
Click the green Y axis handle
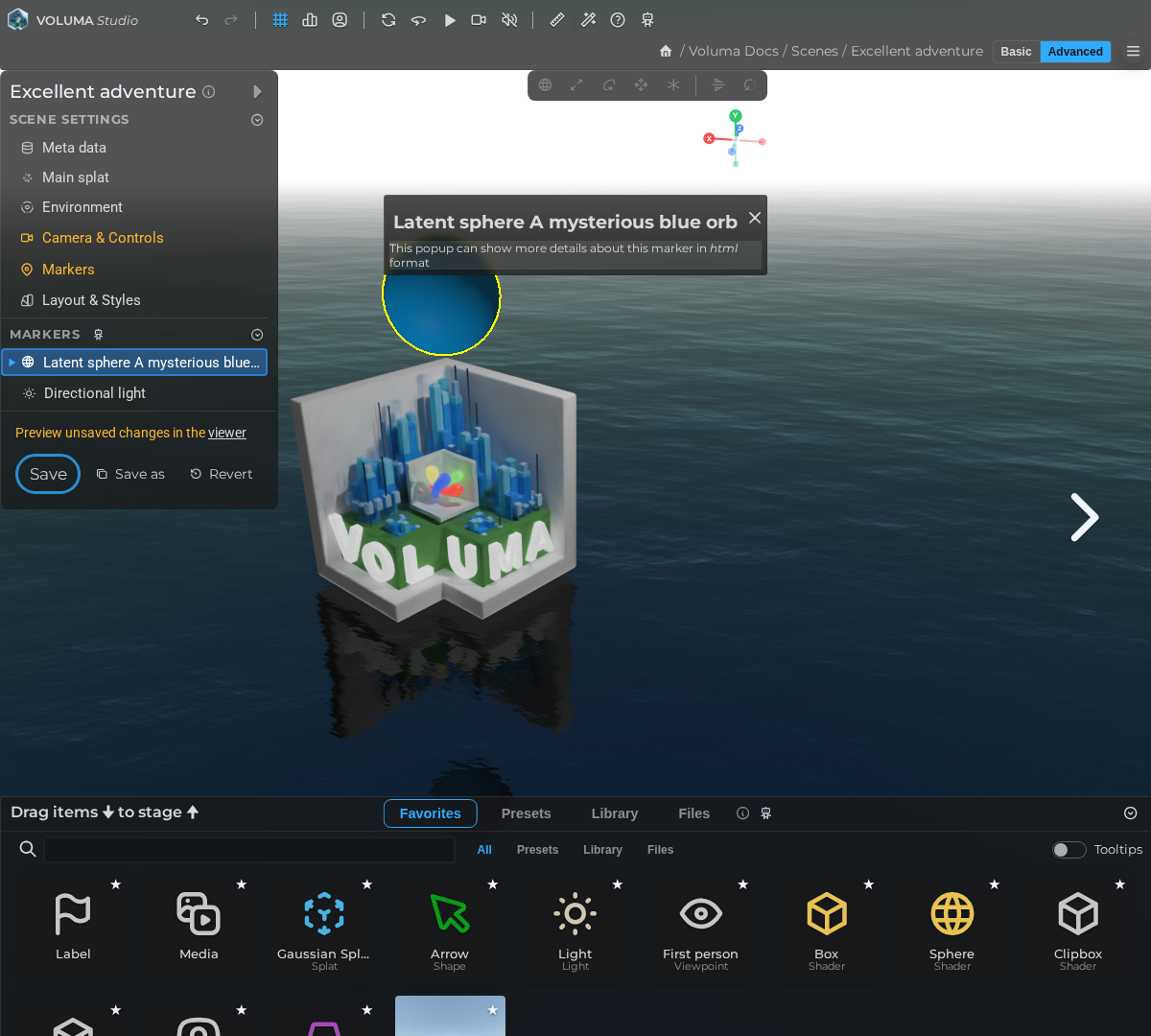pyautogui.click(x=736, y=116)
